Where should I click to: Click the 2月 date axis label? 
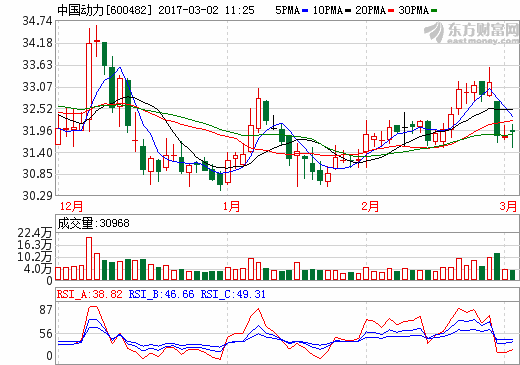[x=370, y=206]
